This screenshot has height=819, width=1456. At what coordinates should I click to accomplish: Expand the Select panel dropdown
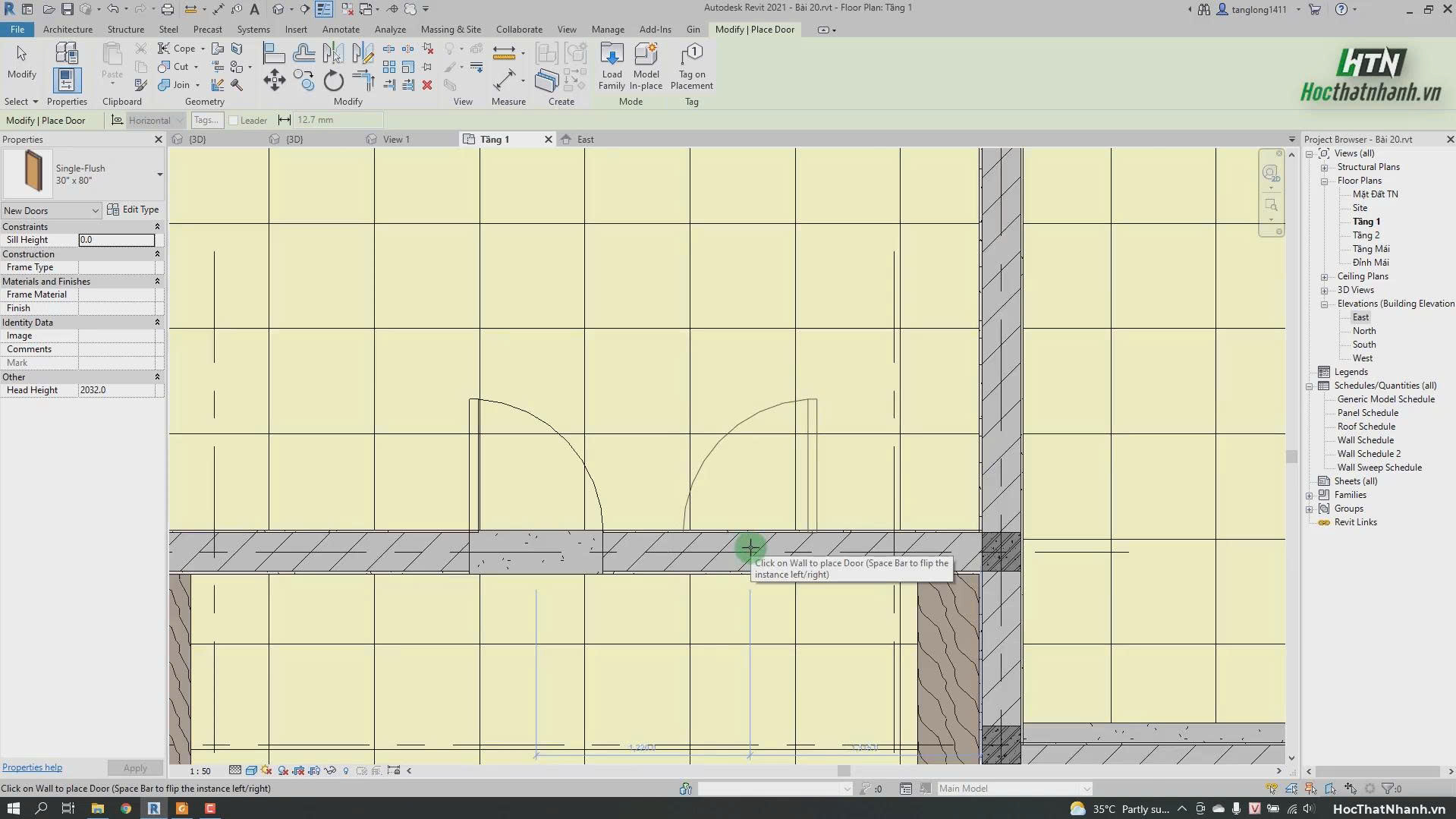click(x=21, y=102)
